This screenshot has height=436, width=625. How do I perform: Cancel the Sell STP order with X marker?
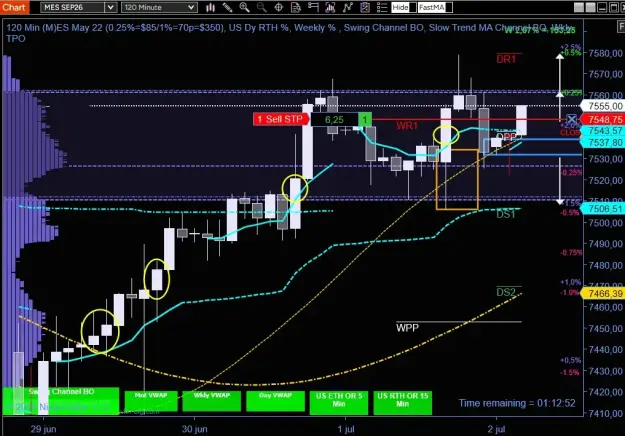[x=571, y=119]
